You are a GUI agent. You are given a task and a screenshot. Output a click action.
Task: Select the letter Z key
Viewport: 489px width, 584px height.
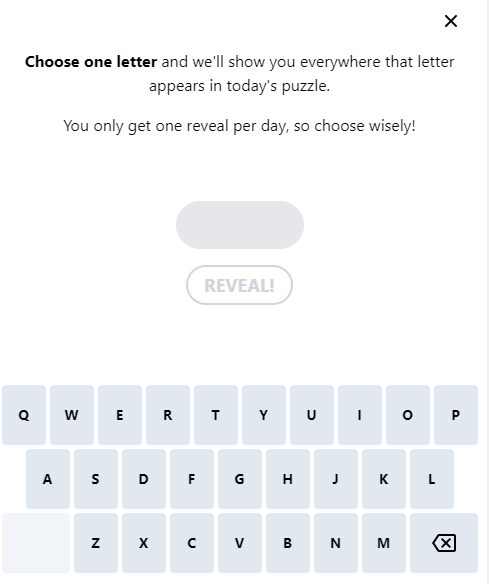pyautogui.click(x=96, y=543)
